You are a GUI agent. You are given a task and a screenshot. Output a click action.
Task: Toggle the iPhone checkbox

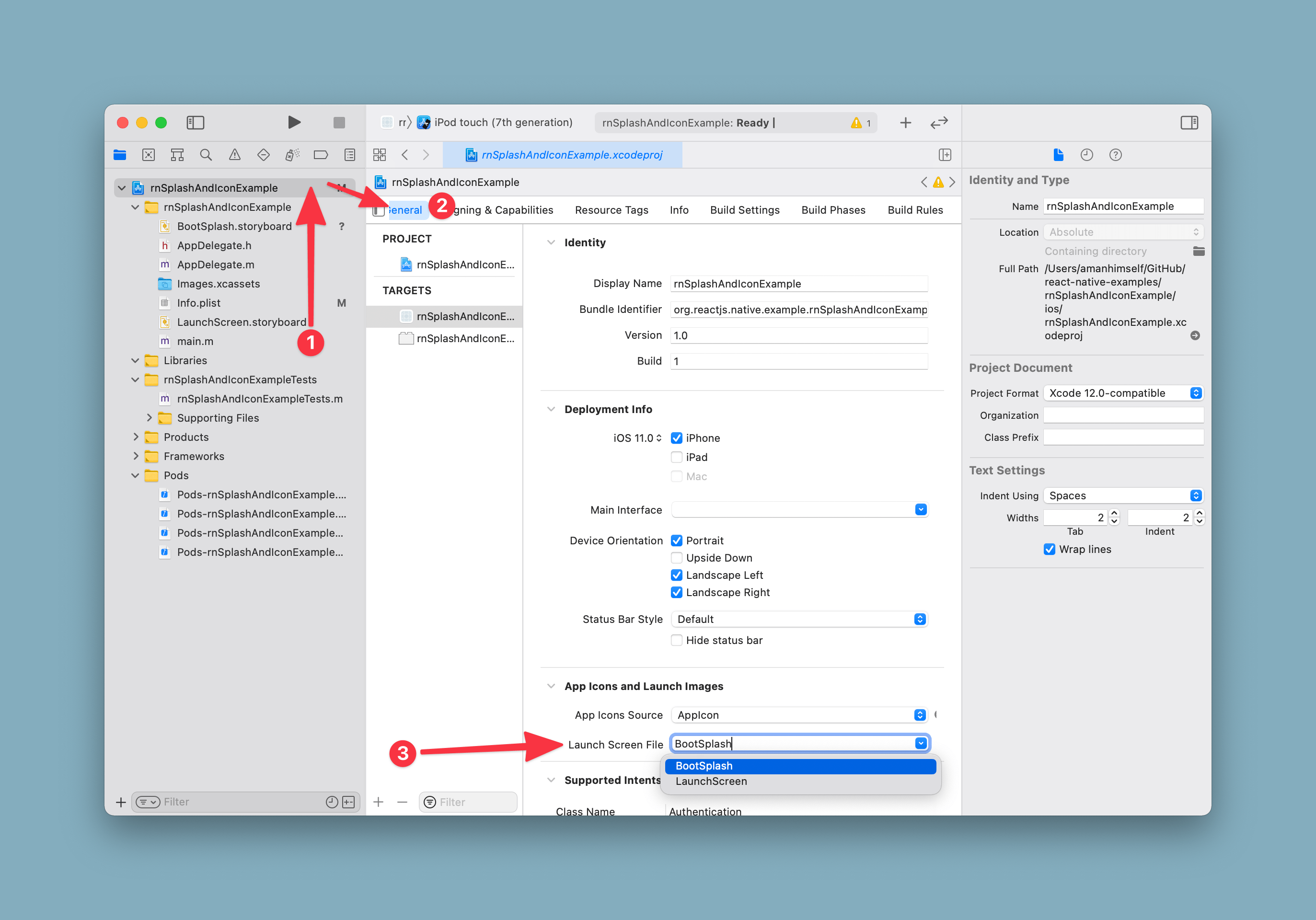(676, 438)
